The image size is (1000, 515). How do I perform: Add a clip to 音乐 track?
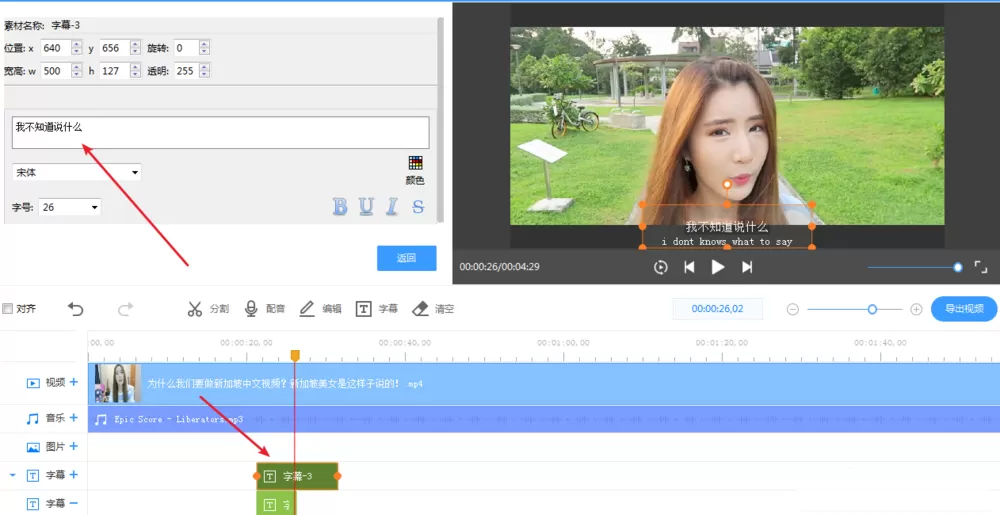(x=74, y=417)
